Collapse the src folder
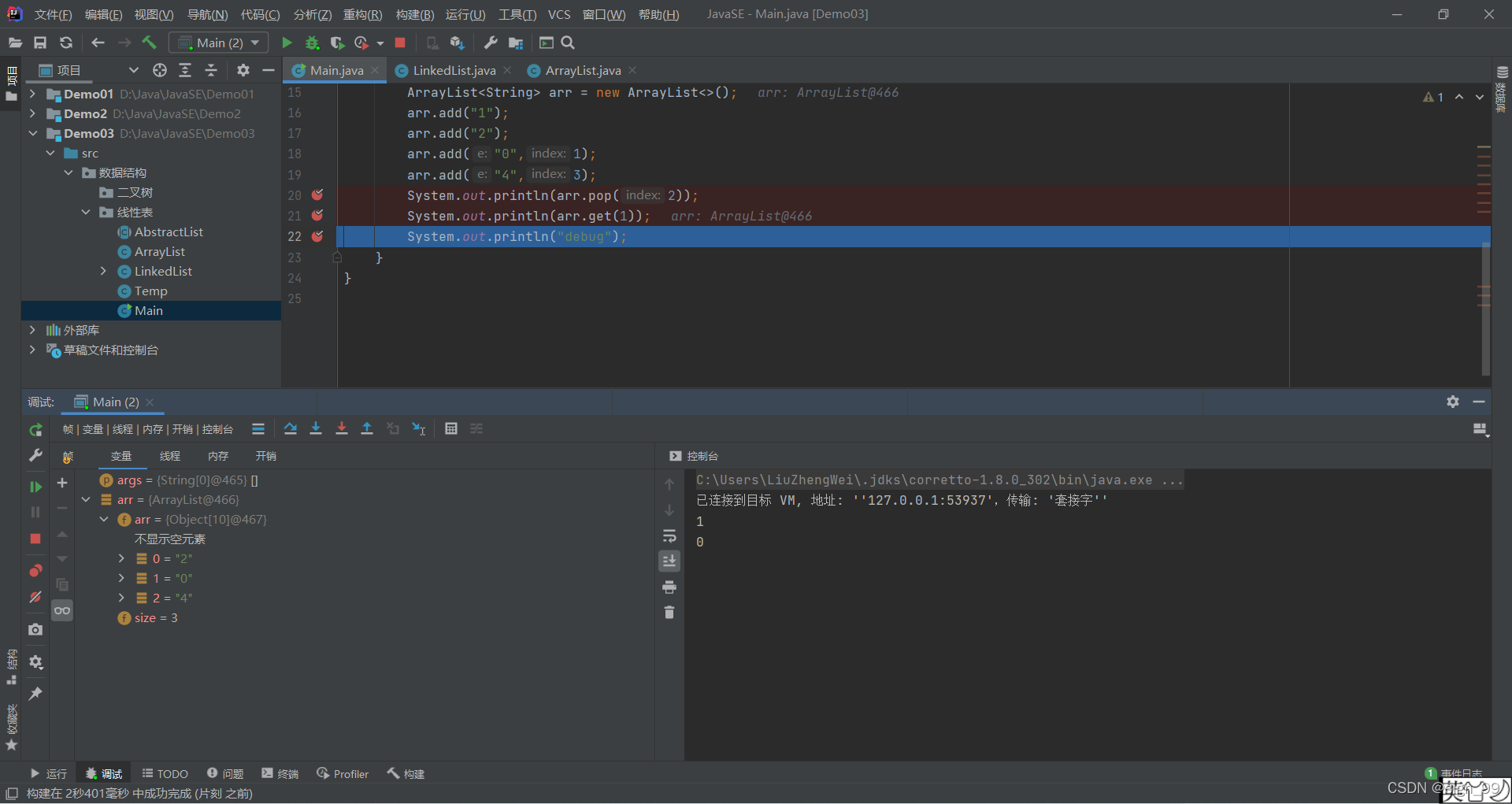This screenshot has height=804, width=1512. click(50, 153)
